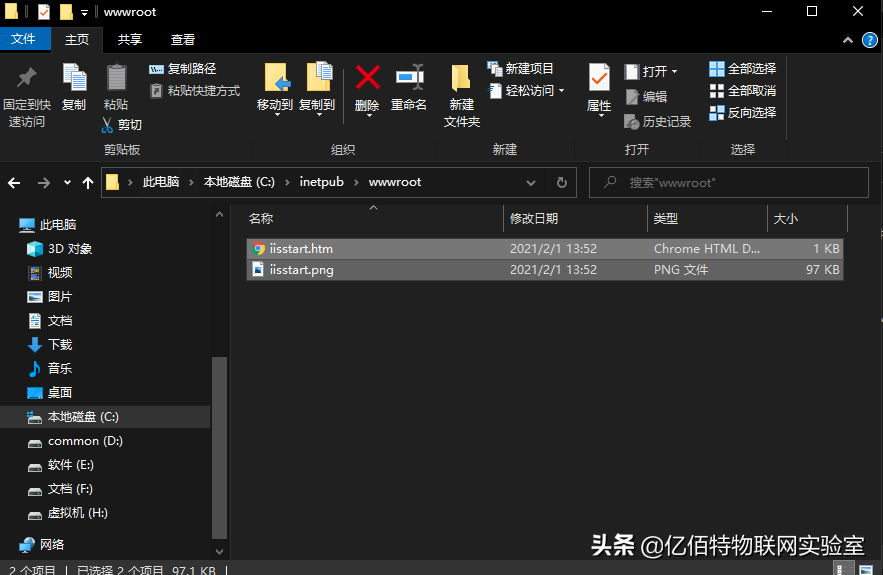Select Downloads (下载) in the navigation pane
The width and height of the screenshot is (883, 575).
[60, 344]
